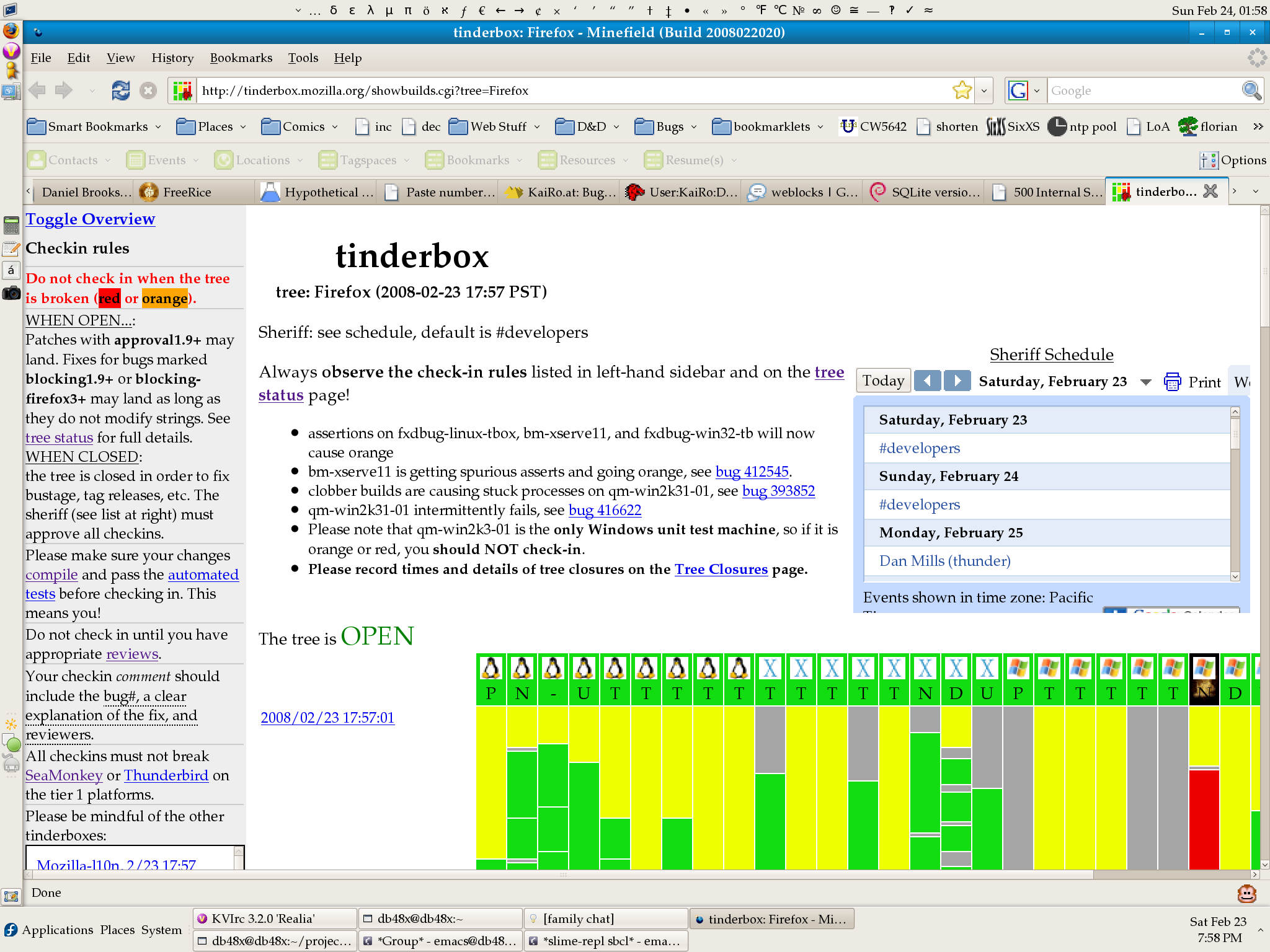
Task: Click the camera screenshot icon in left panel
Action: [11, 293]
